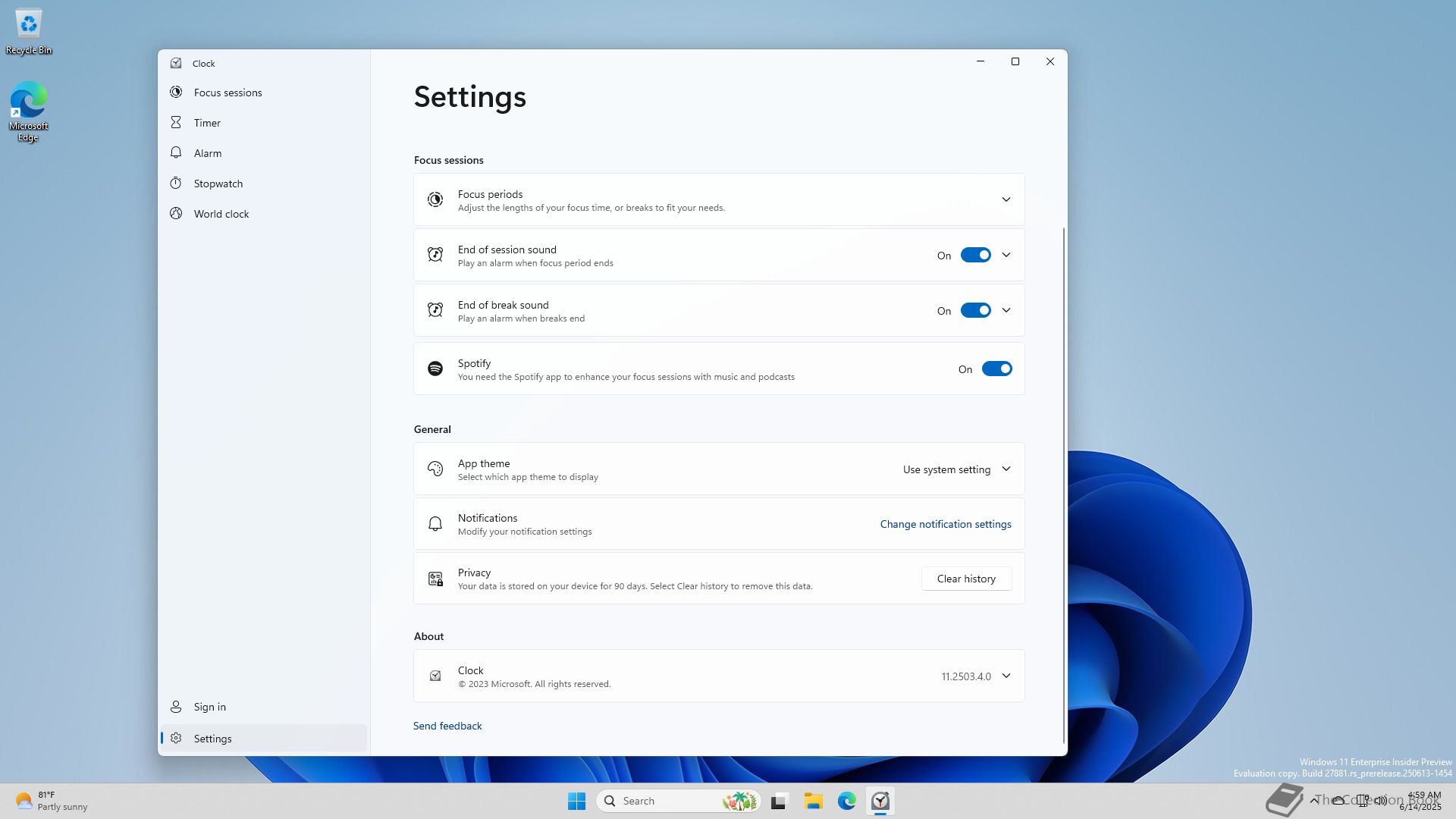Select the Settings item in the sidebar

pyautogui.click(x=213, y=739)
